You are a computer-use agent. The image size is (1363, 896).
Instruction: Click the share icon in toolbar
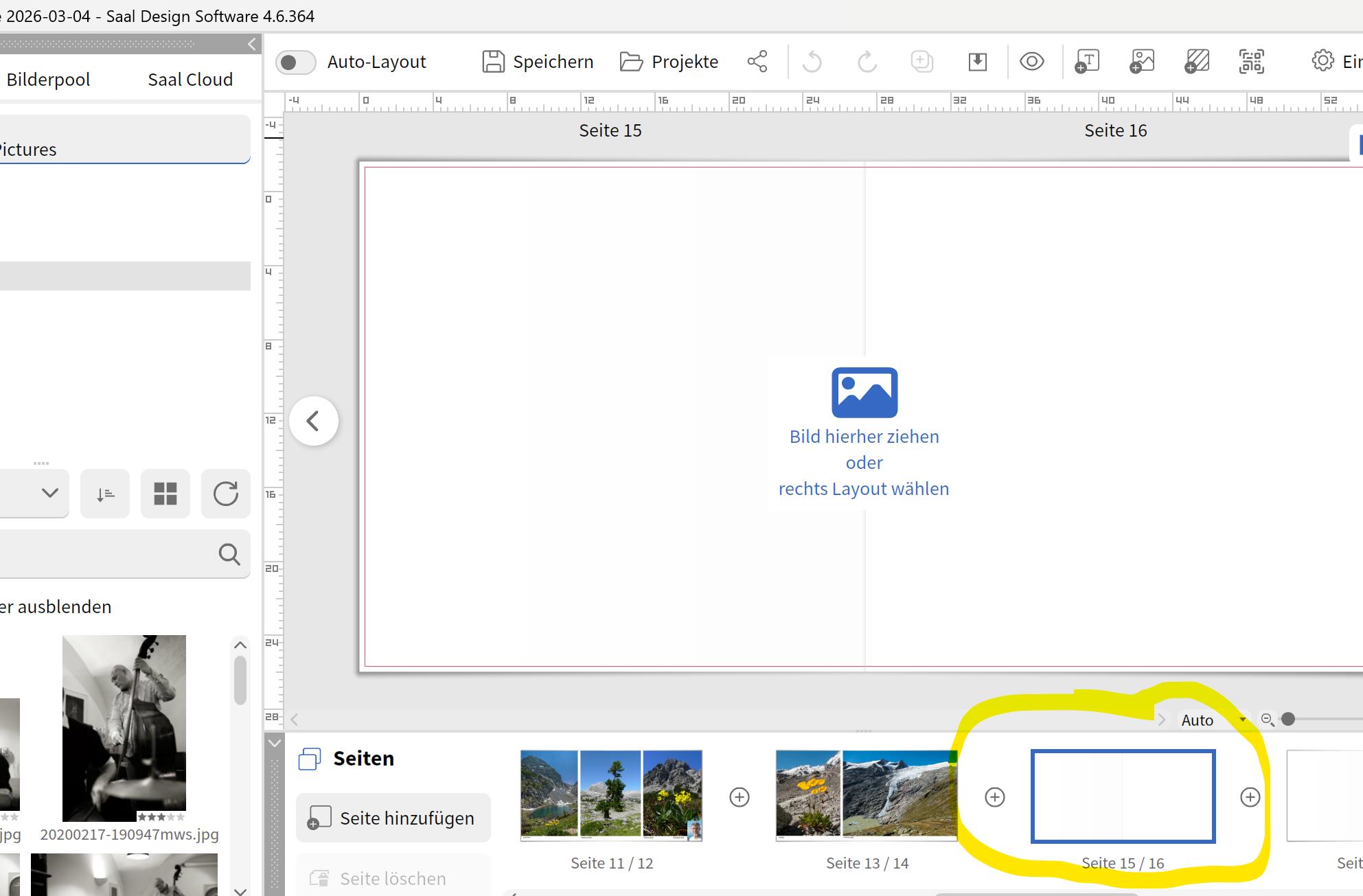tap(757, 62)
